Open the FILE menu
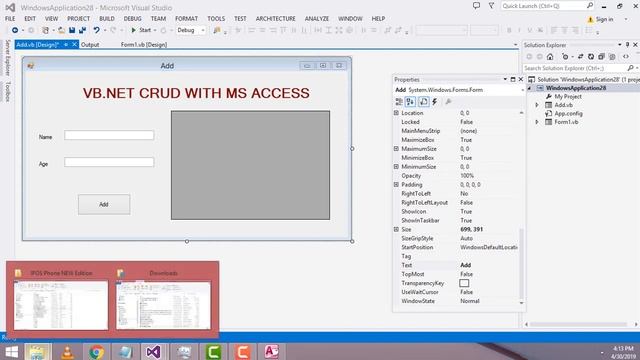 (10, 19)
